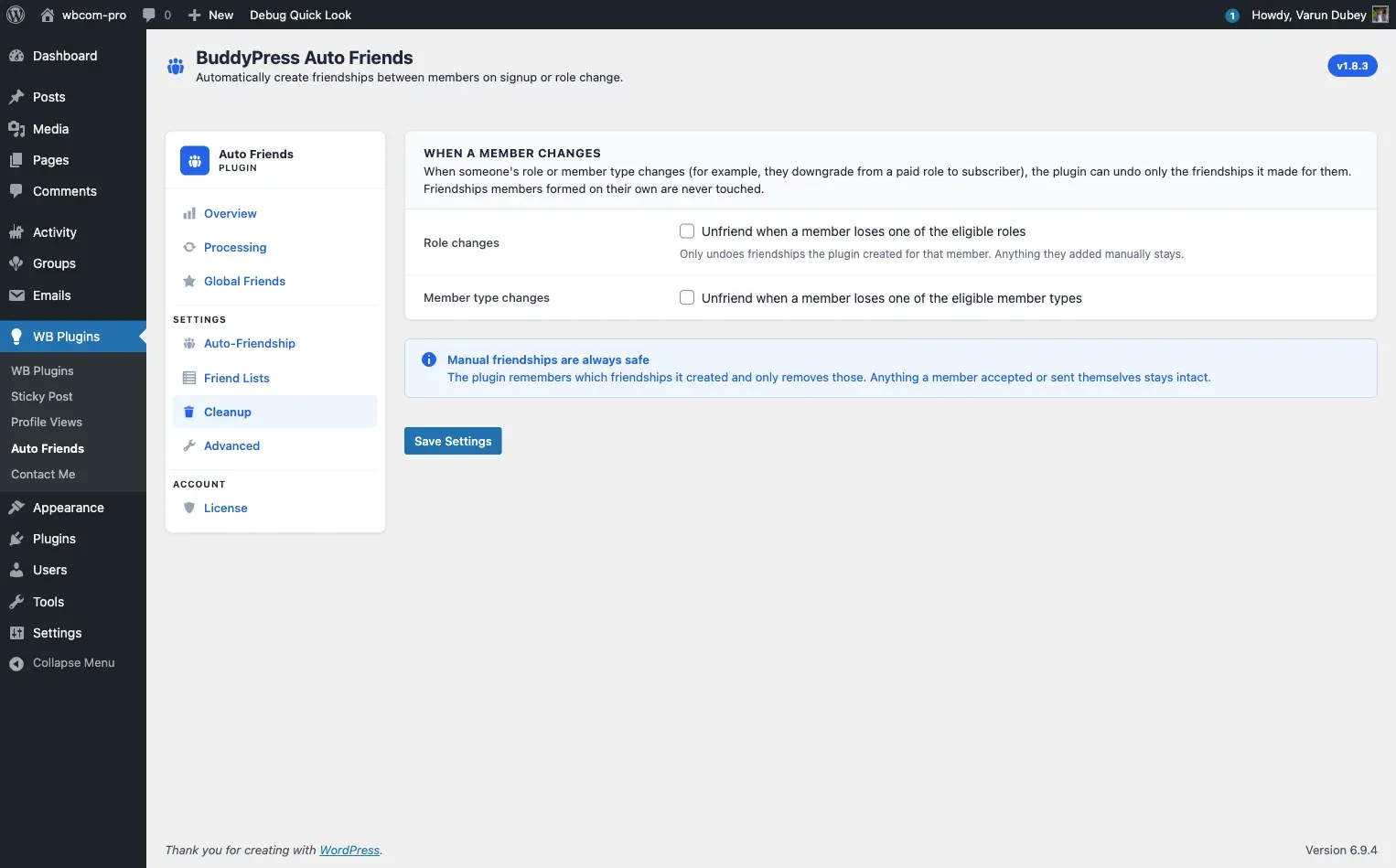
Task: Click the Processing refresh icon
Action: click(189, 247)
